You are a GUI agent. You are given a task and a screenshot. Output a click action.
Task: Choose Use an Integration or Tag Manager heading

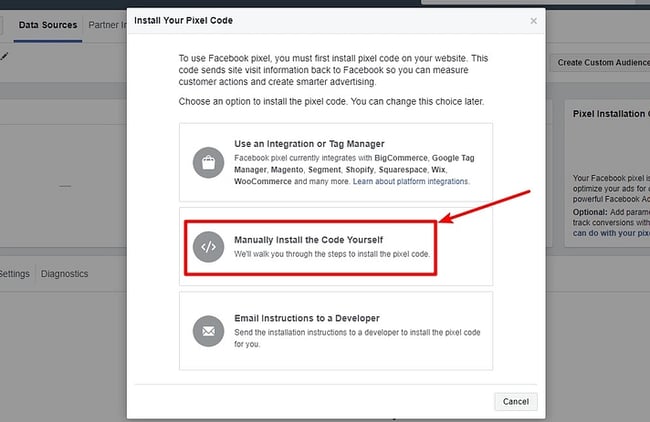(x=307, y=145)
